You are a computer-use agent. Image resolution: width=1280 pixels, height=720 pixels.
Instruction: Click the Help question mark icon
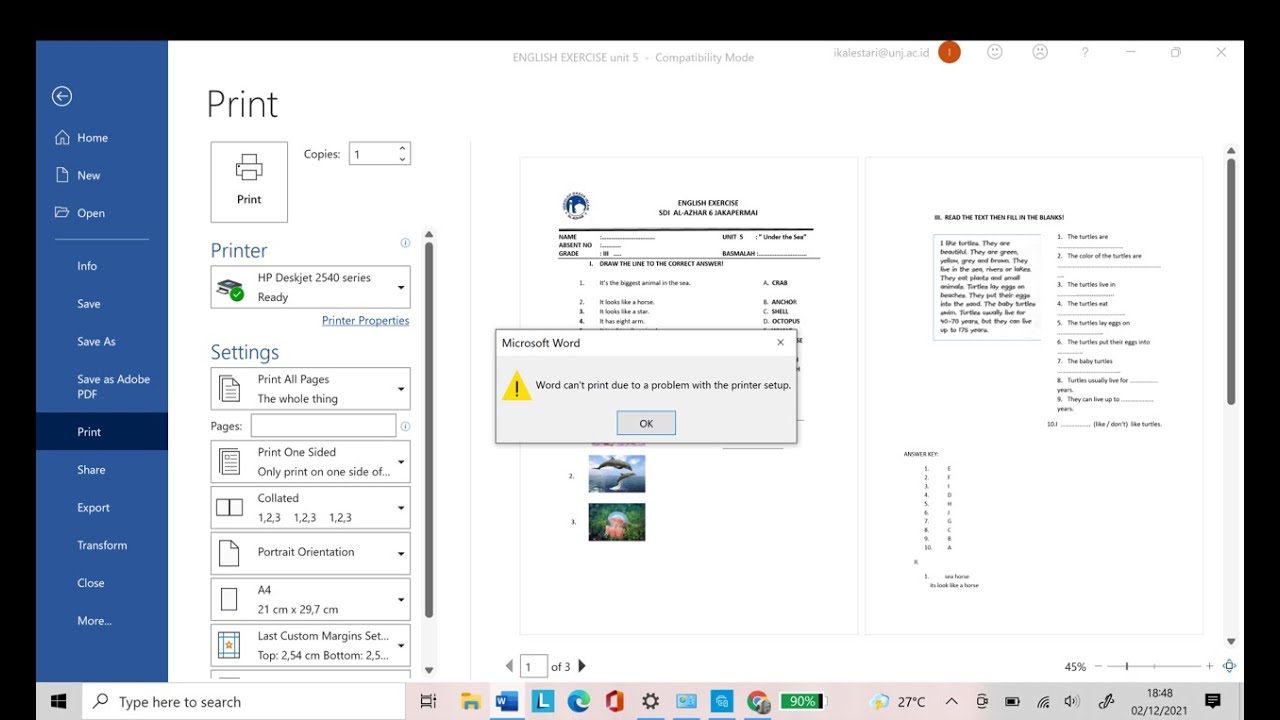1085,53
